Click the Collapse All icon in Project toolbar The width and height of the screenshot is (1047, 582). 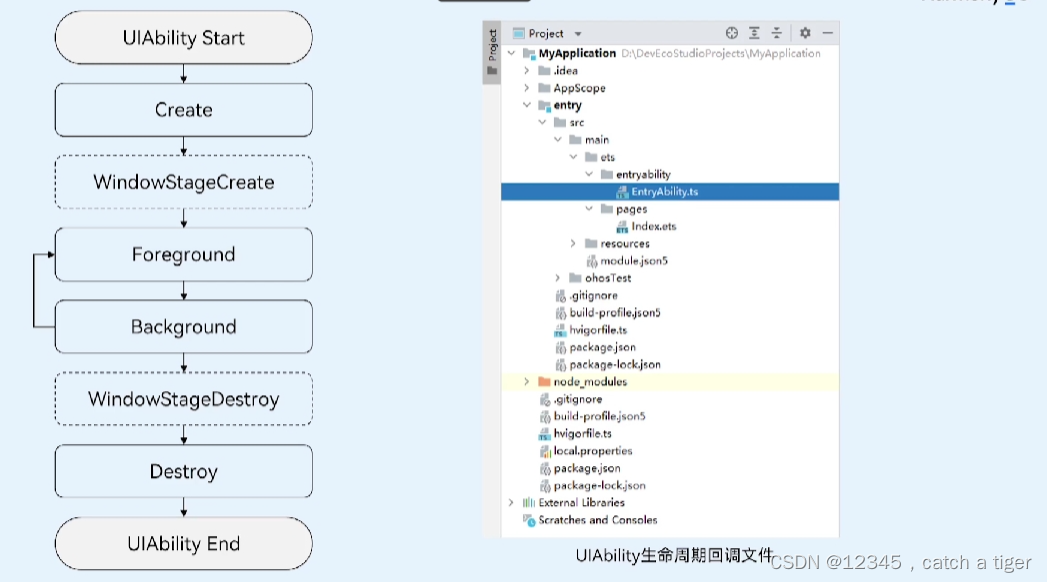pos(777,32)
